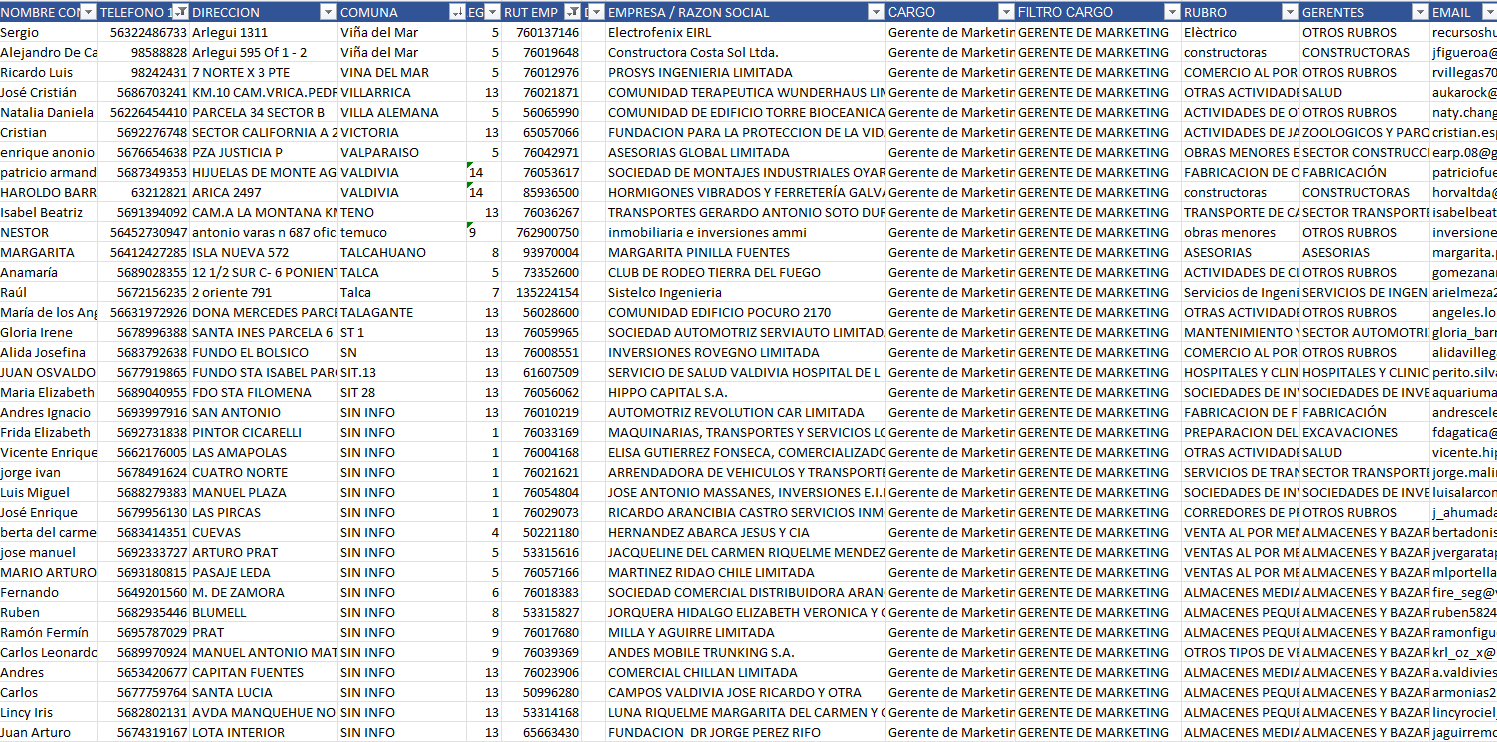The image size is (1497, 742).
Task: Select the cell 'INVERSIONES ROVEGNO LIMITADA'
Action: pos(745,352)
